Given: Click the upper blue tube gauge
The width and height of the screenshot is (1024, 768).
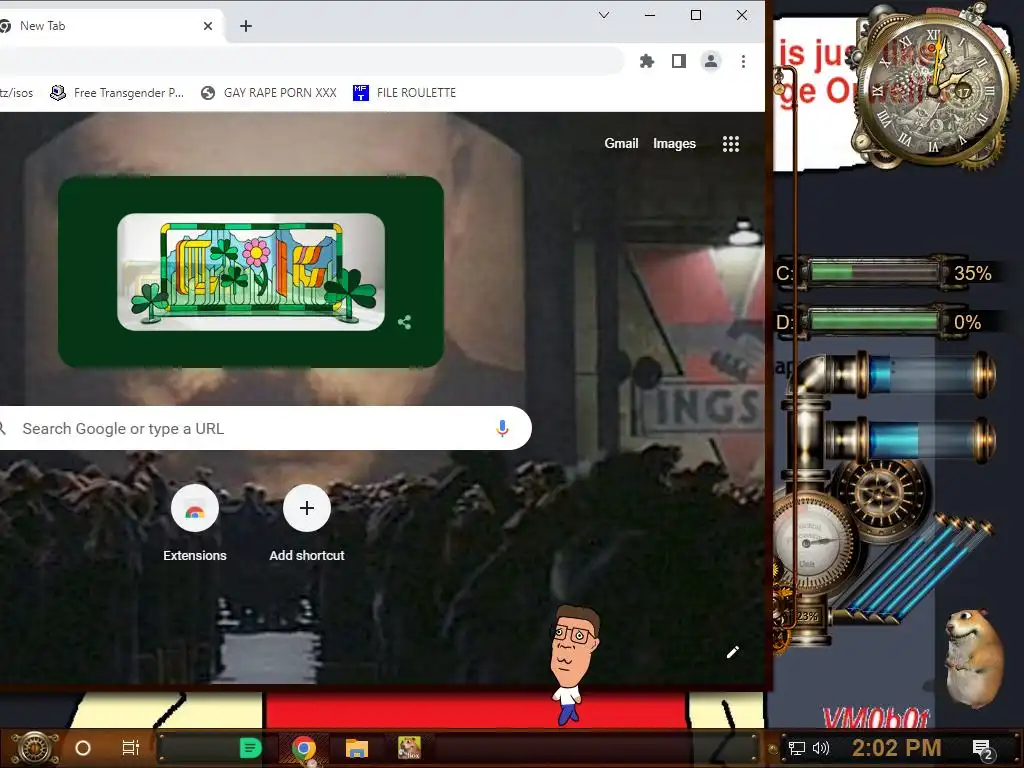Looking at the screenshot, I should click(x=924, y=375).
